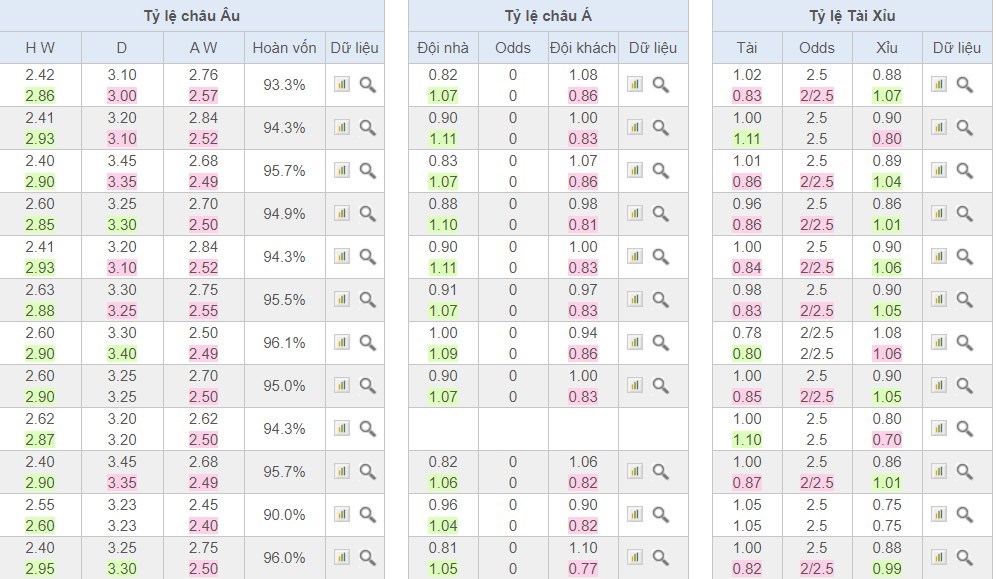Open chart icon beside Asian away odds 0.94
The width and height of the screenshot is (996, 579).
635,343
